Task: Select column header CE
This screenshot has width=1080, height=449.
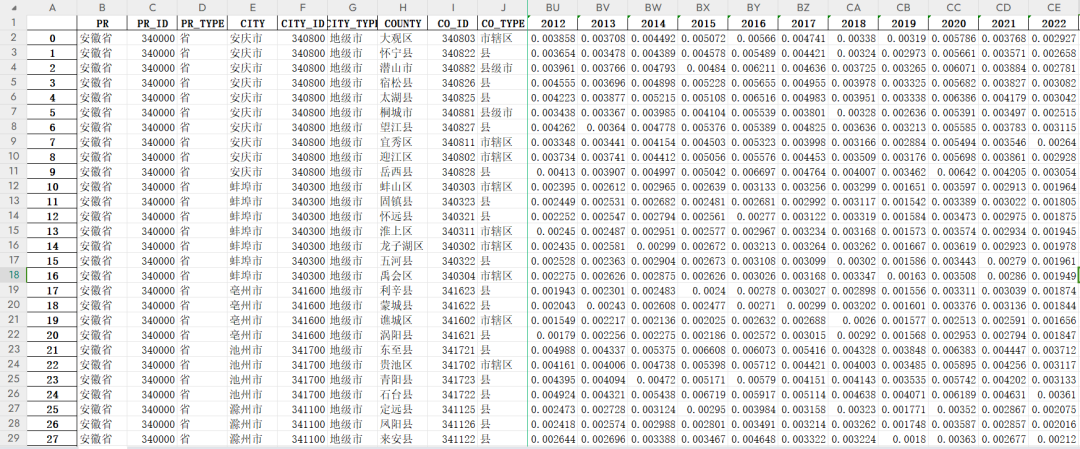Action: [x=1054, y=8]
